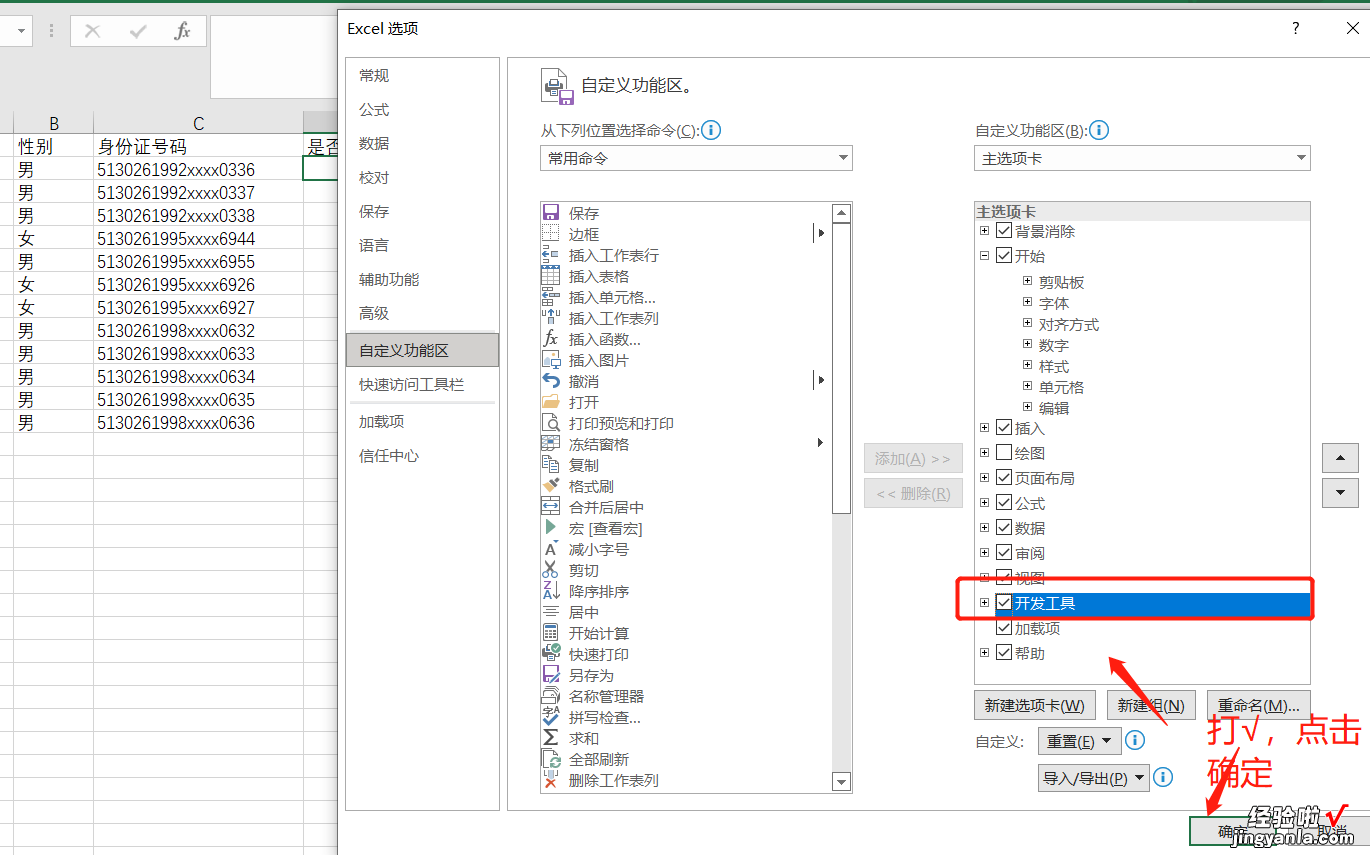Toggle the 加载项 tab checkbox

click(x=1004, y=628)
